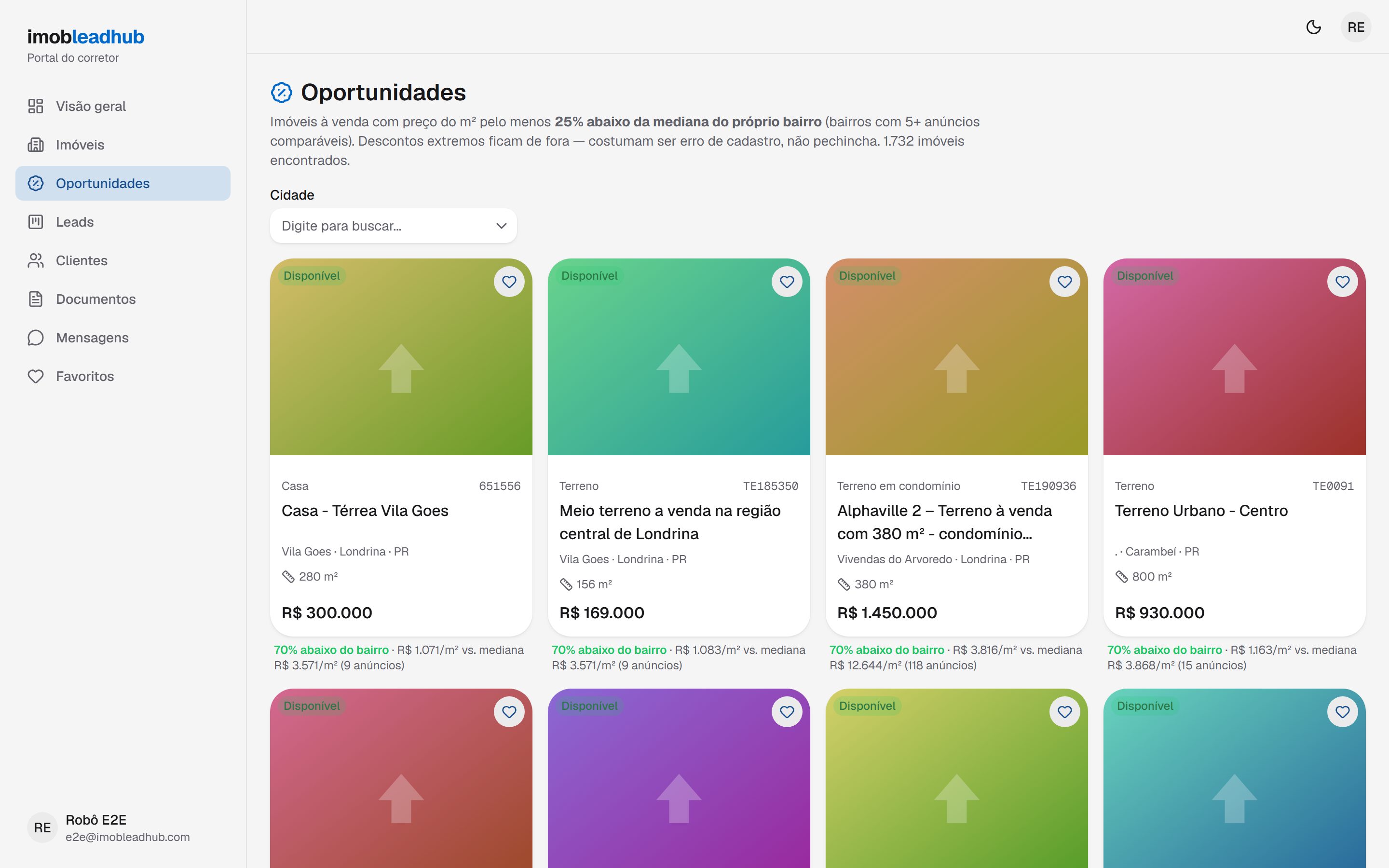Click the Oportunidades percent badge sidebar icon

[36, 183]
